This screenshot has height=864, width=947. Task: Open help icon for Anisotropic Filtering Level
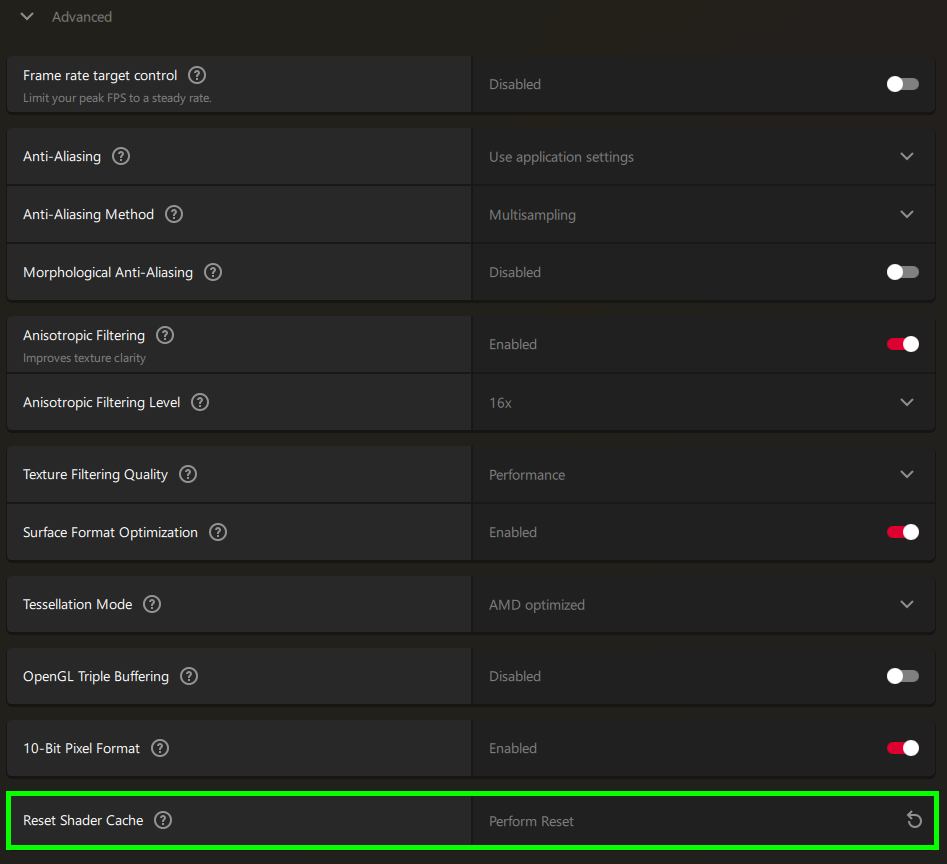pos(200,402)
